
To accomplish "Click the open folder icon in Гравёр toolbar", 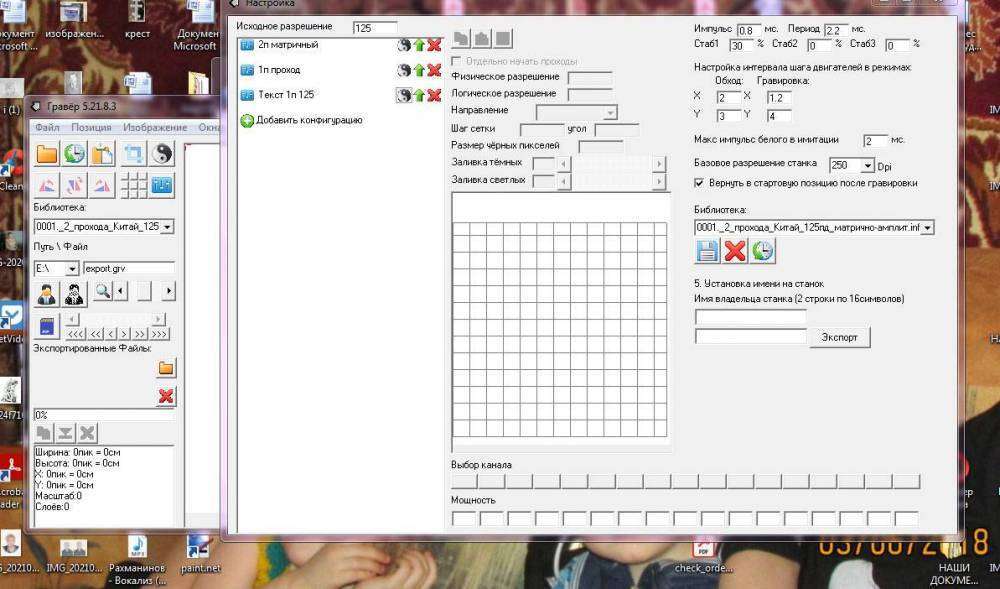I will [x=47, y=153].
